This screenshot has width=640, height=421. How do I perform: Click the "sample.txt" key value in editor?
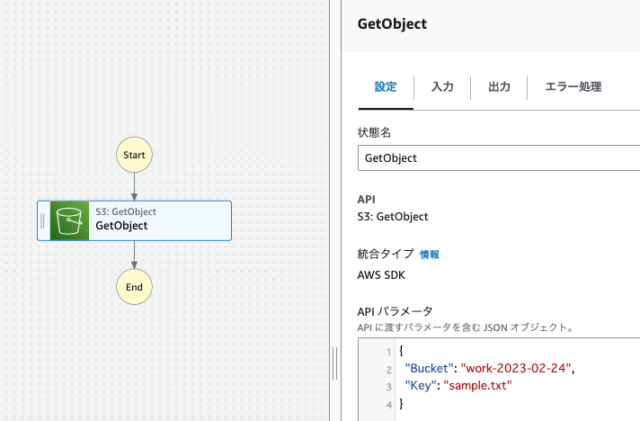477,386
